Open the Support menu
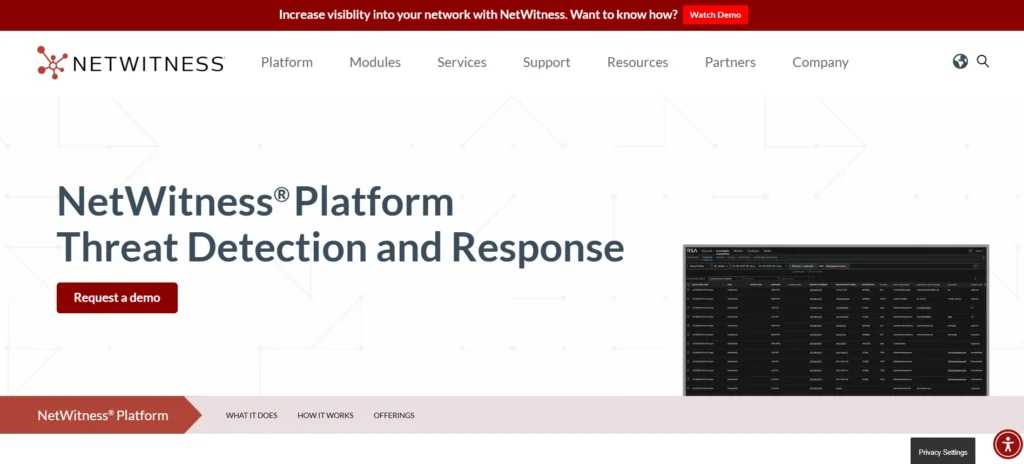 coord(547,62)
